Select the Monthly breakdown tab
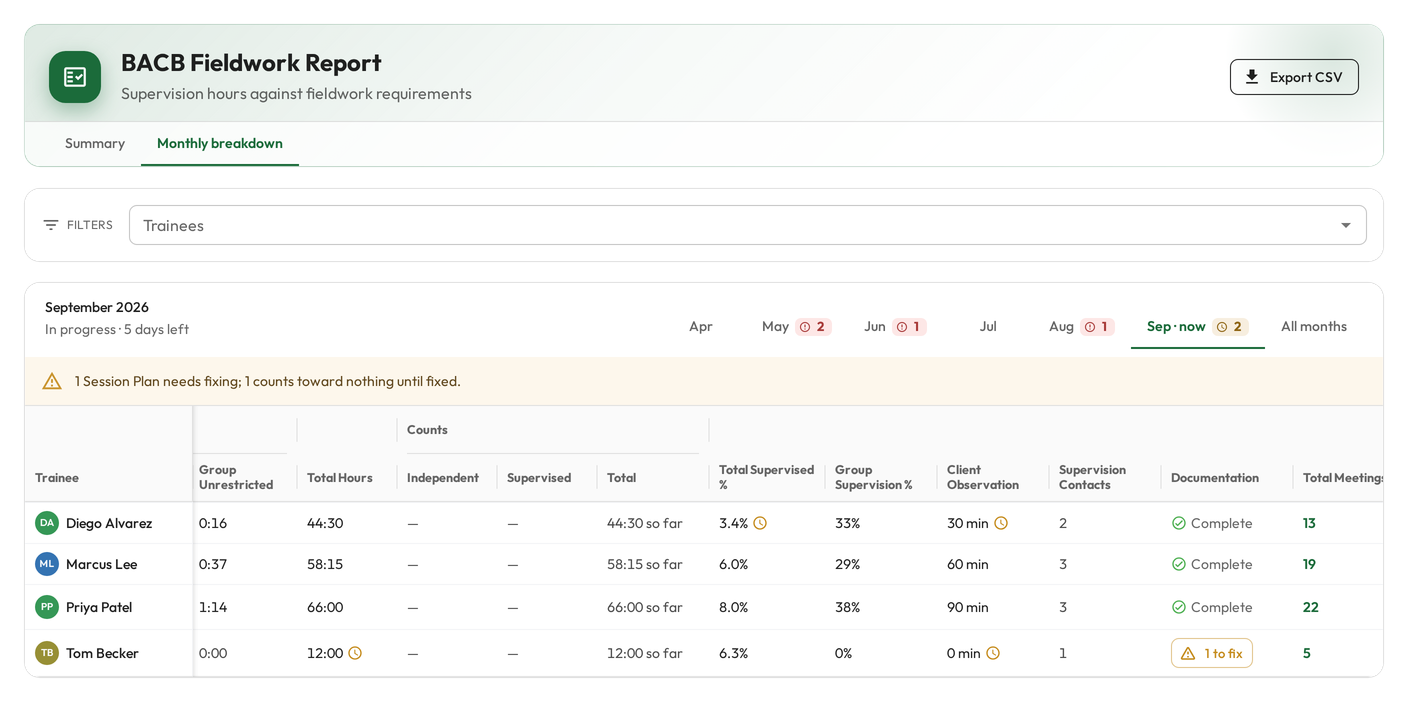 pyautogui.click(x=220, y=143)
